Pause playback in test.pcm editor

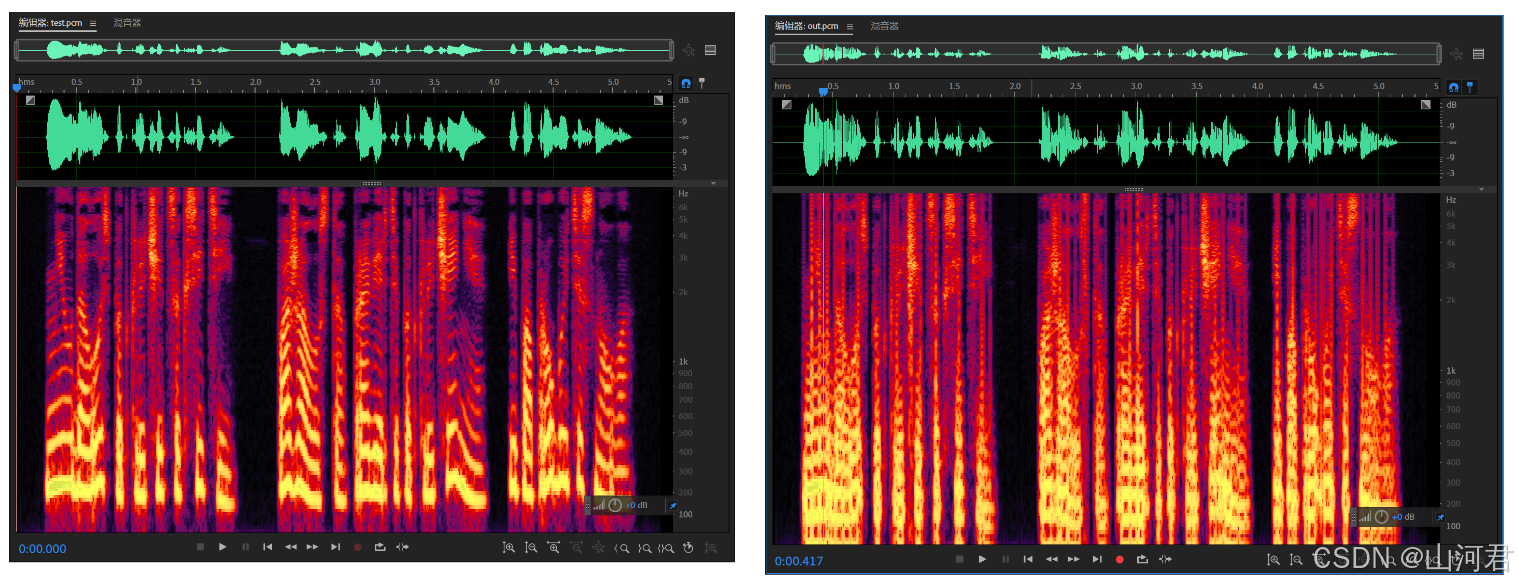click(x=246, y=547)
